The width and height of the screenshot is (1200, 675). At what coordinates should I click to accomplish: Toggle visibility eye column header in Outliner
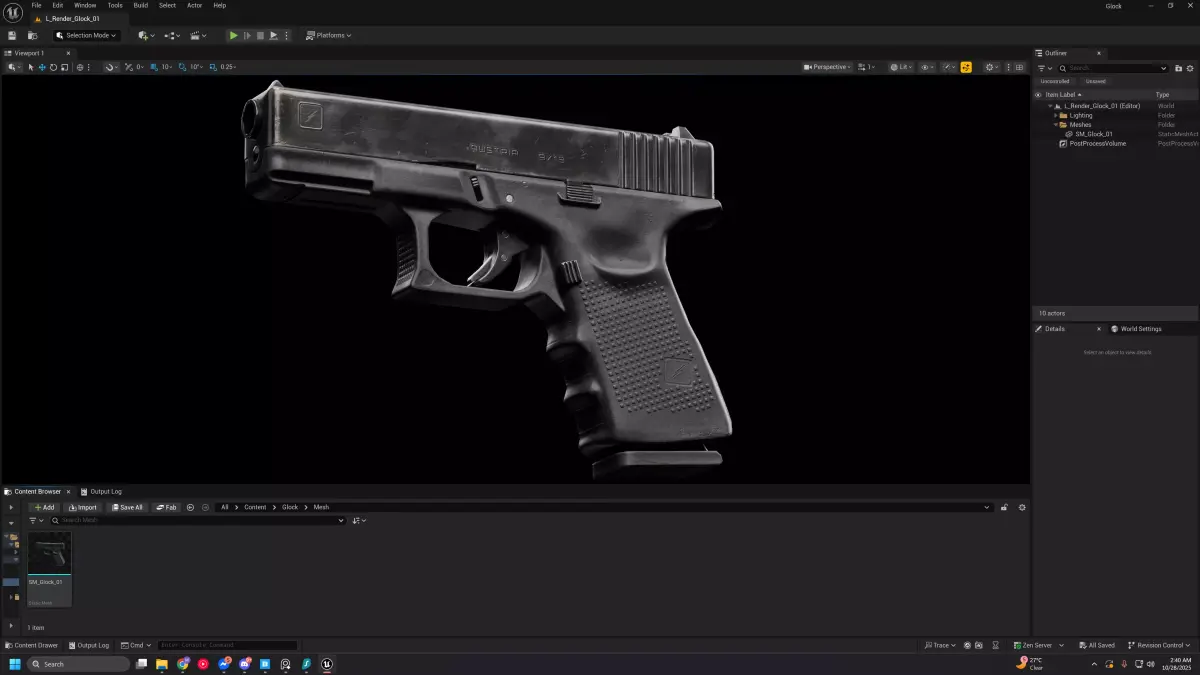click(1038, 94)
